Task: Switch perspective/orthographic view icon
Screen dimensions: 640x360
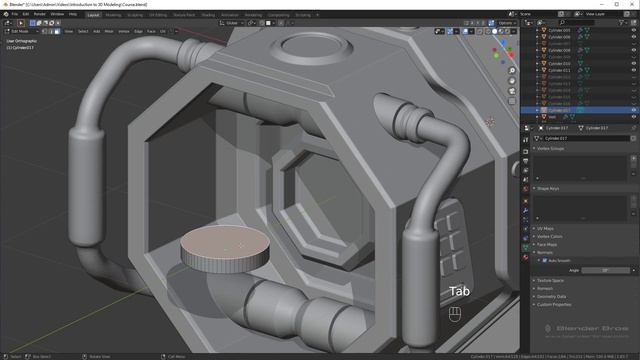Action: coord(512,101)
